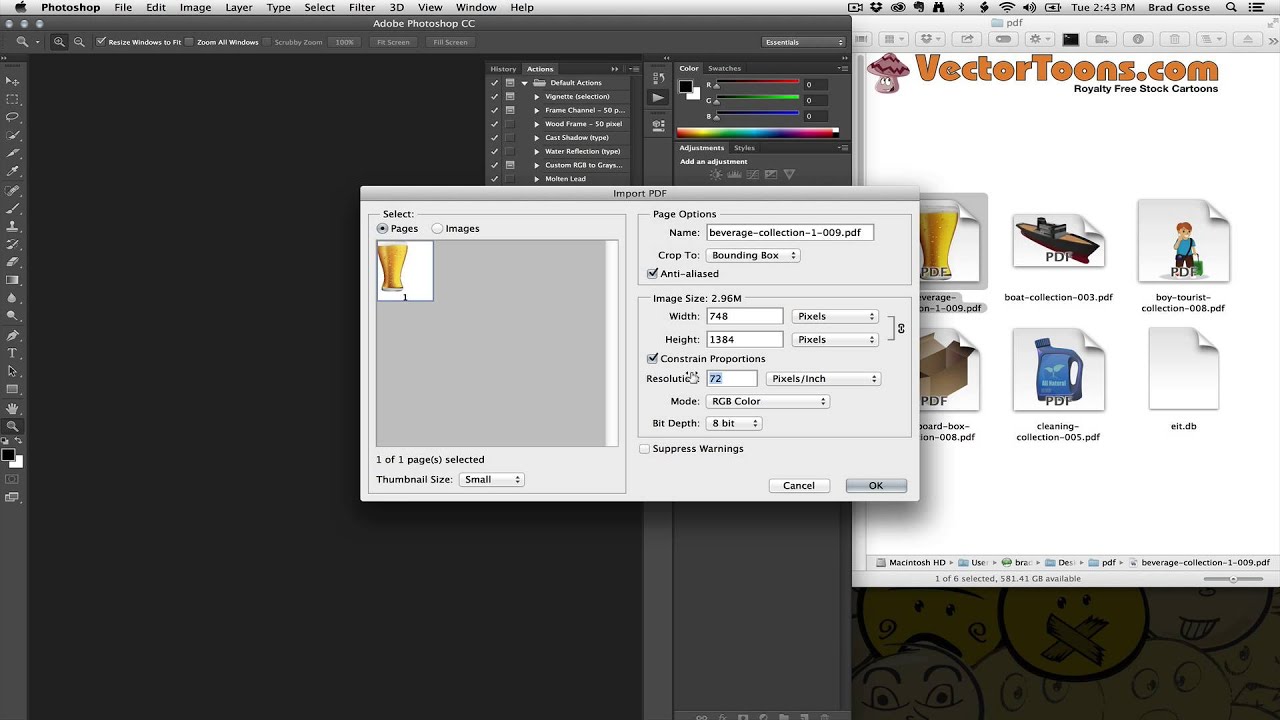Select the Pen tool

[x=13, y=335]
